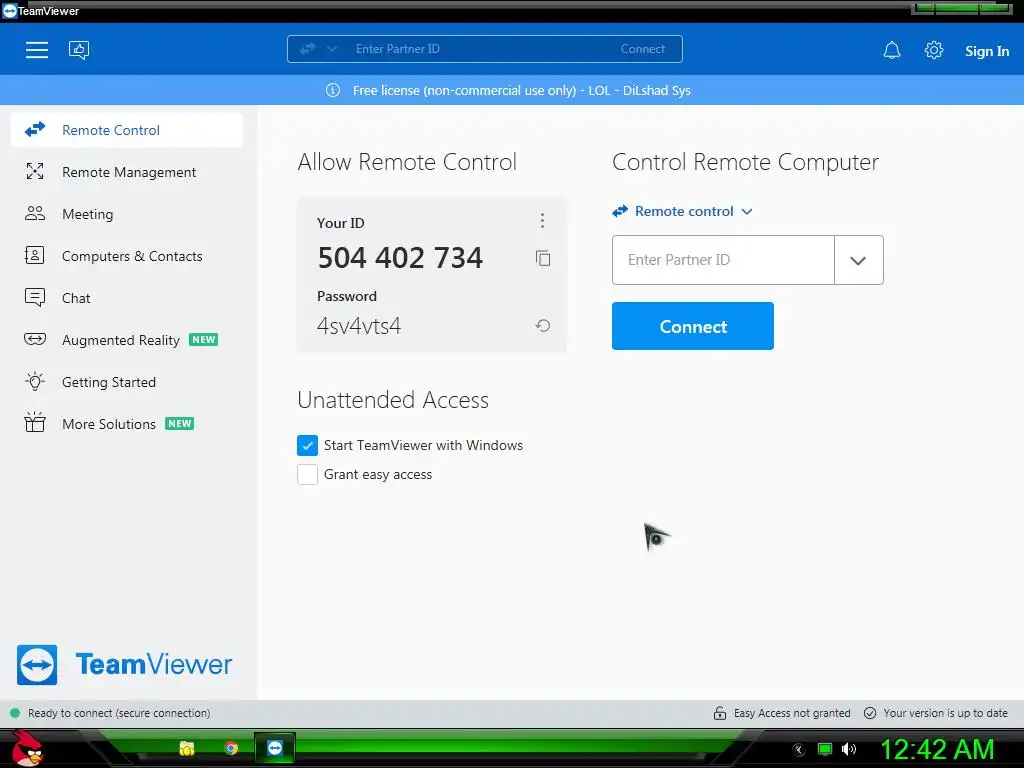Click the 12:42 AM clock
Image resolution: width=1024 pixels, height=768 pixels.
coord(937,749)
